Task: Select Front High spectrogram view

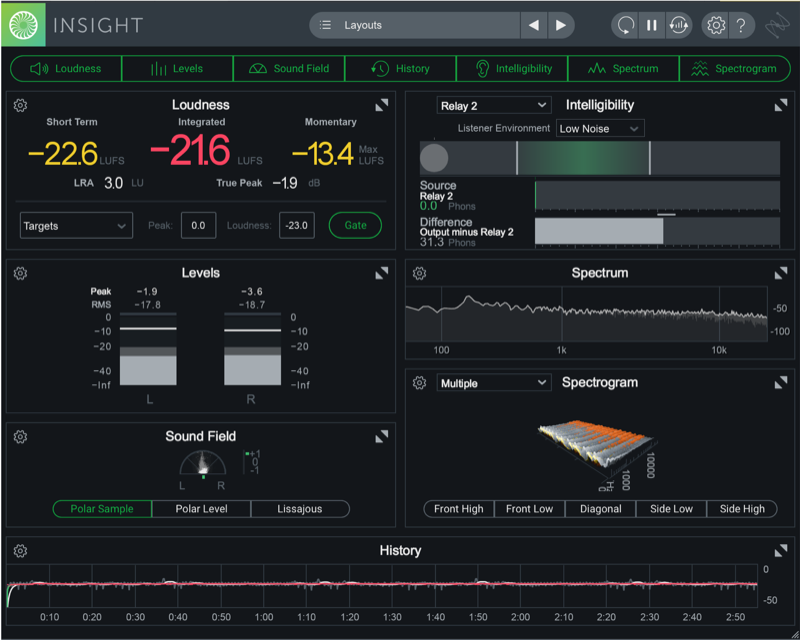Action: coord(459,509)
